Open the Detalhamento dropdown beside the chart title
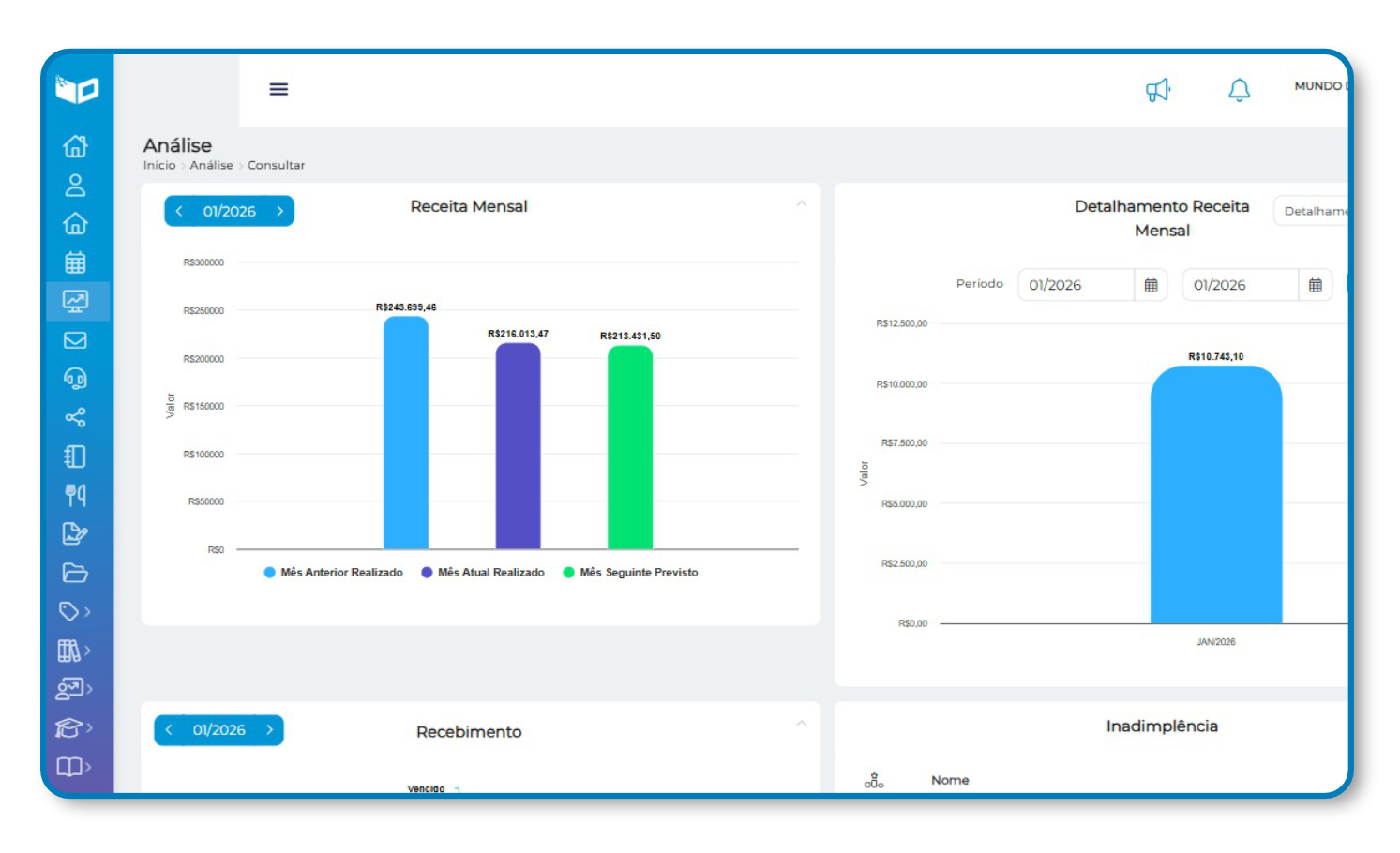The width and height of the screenshot is (1400, 853). [x=1313, y=211]
